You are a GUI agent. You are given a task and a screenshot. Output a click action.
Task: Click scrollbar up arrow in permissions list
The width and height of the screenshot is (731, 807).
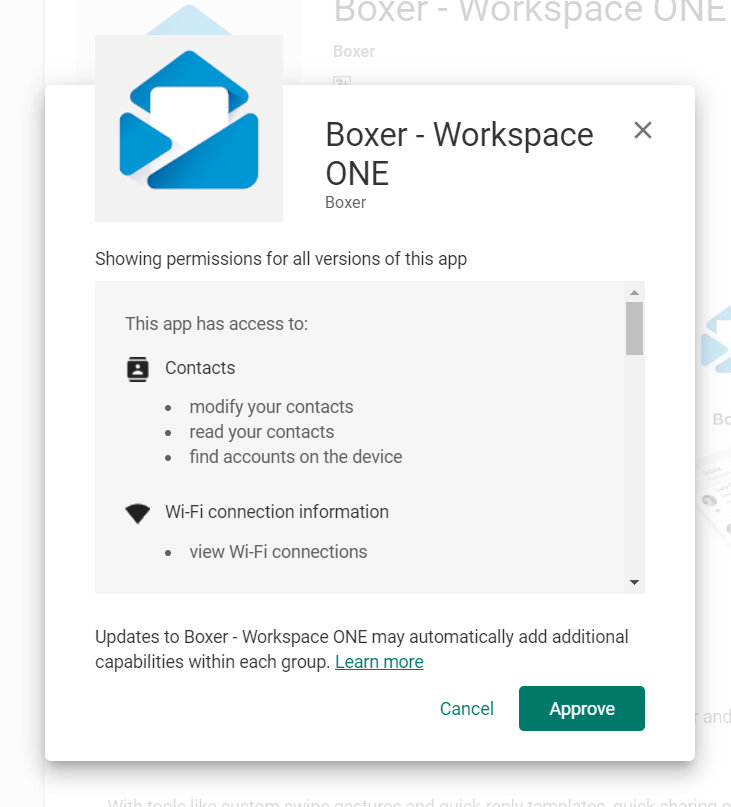pos(634,292)
